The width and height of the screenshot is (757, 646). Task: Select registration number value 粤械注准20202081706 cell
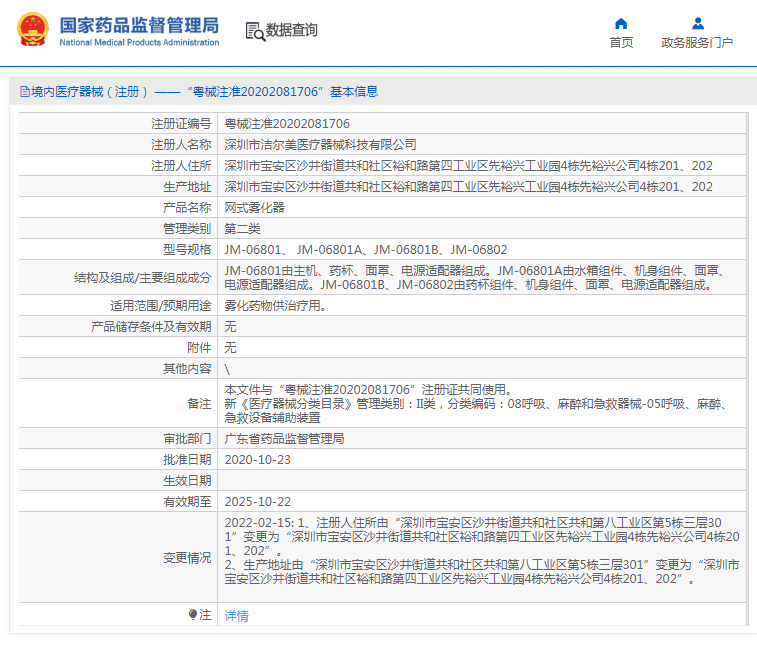point(482,124)
